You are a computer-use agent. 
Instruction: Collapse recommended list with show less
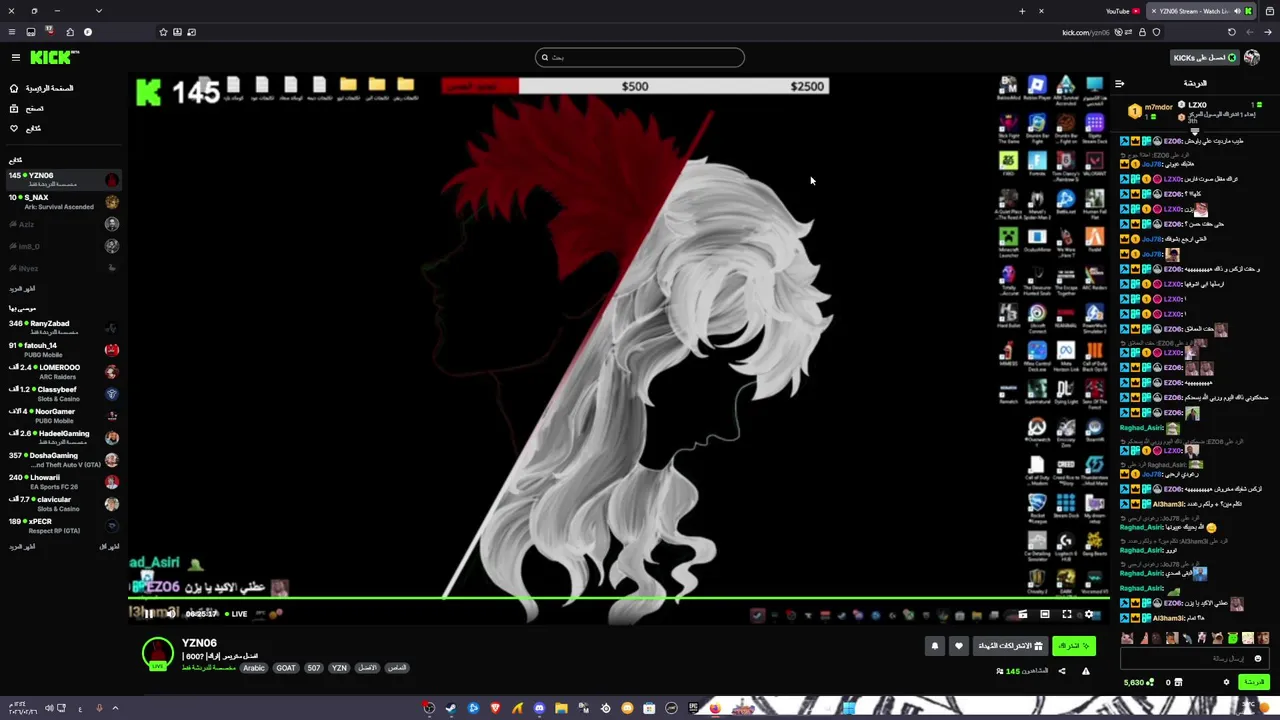coord(110,547)
